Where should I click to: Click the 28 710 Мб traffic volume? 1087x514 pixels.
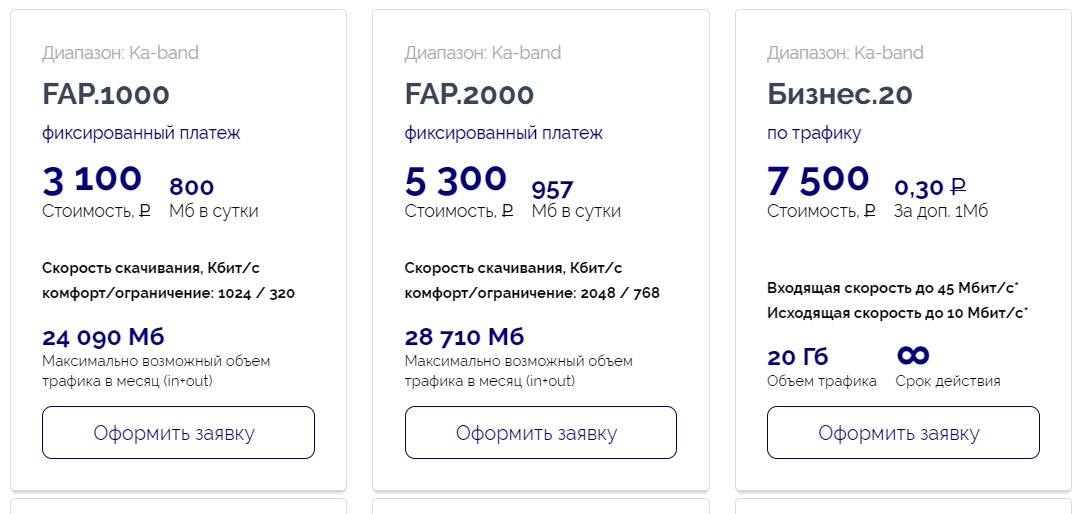(464, 337)
